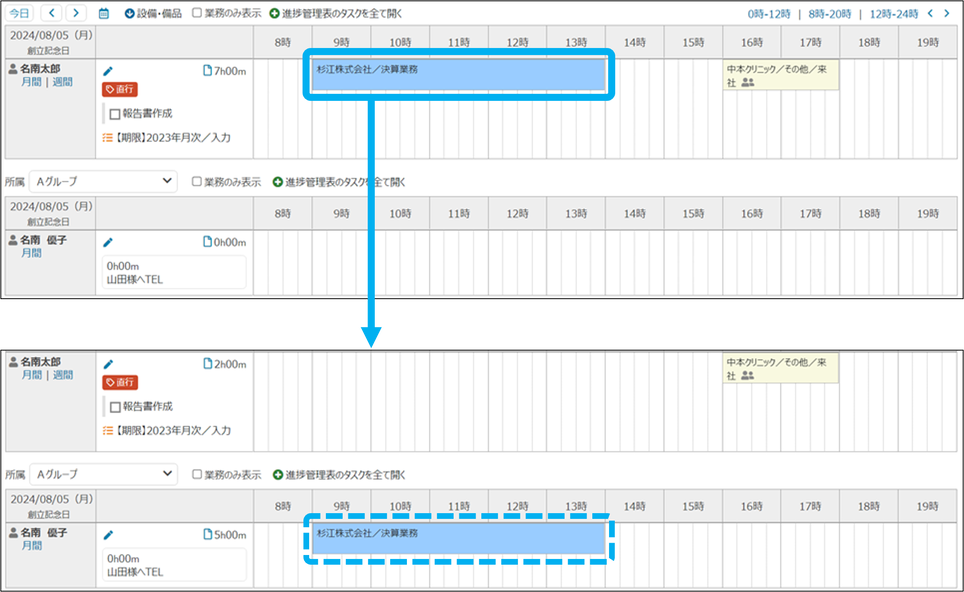Click the red 直行 tag in top row
This screenshot has height=592, width=964.
120,89
